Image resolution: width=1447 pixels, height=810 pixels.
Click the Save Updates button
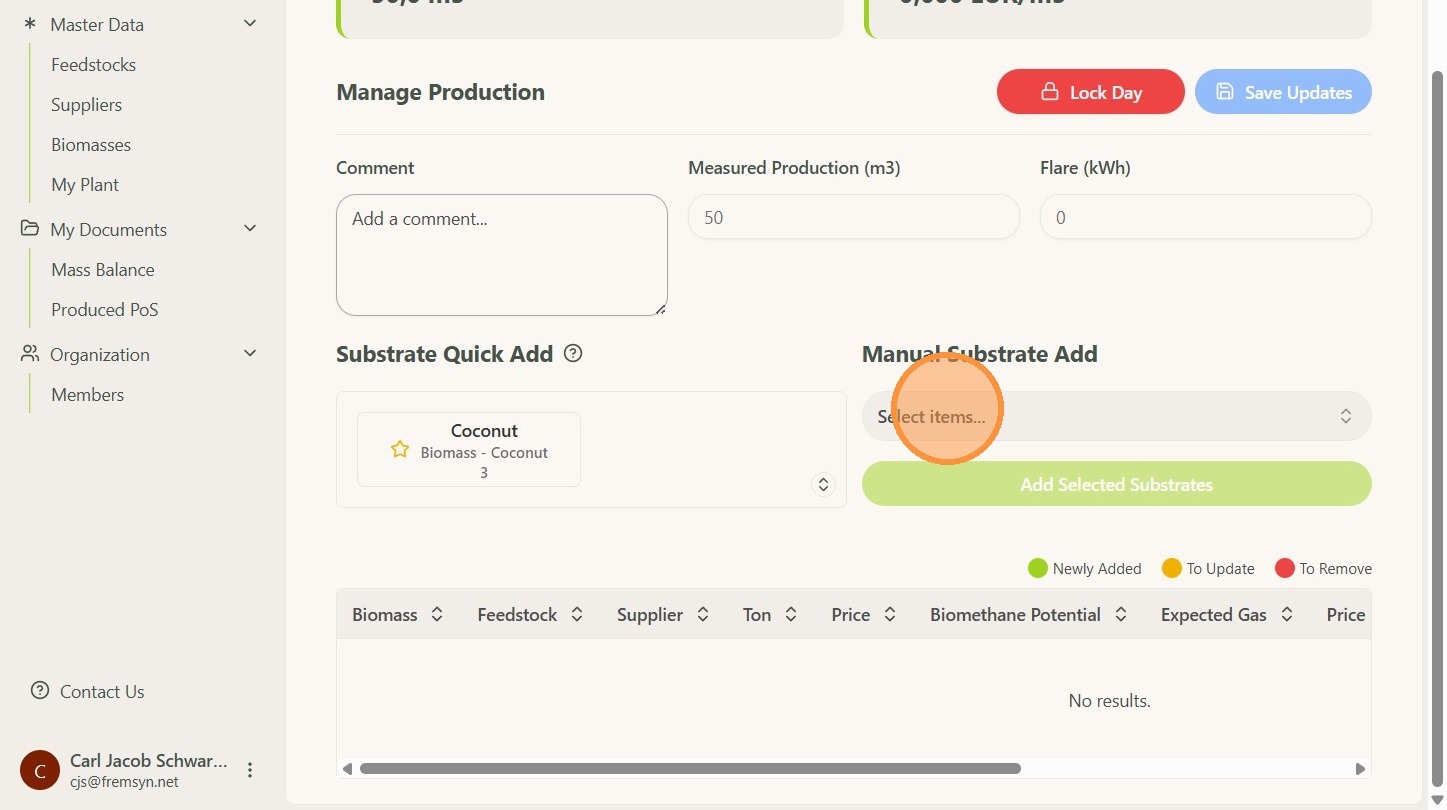pos(1283,92)
